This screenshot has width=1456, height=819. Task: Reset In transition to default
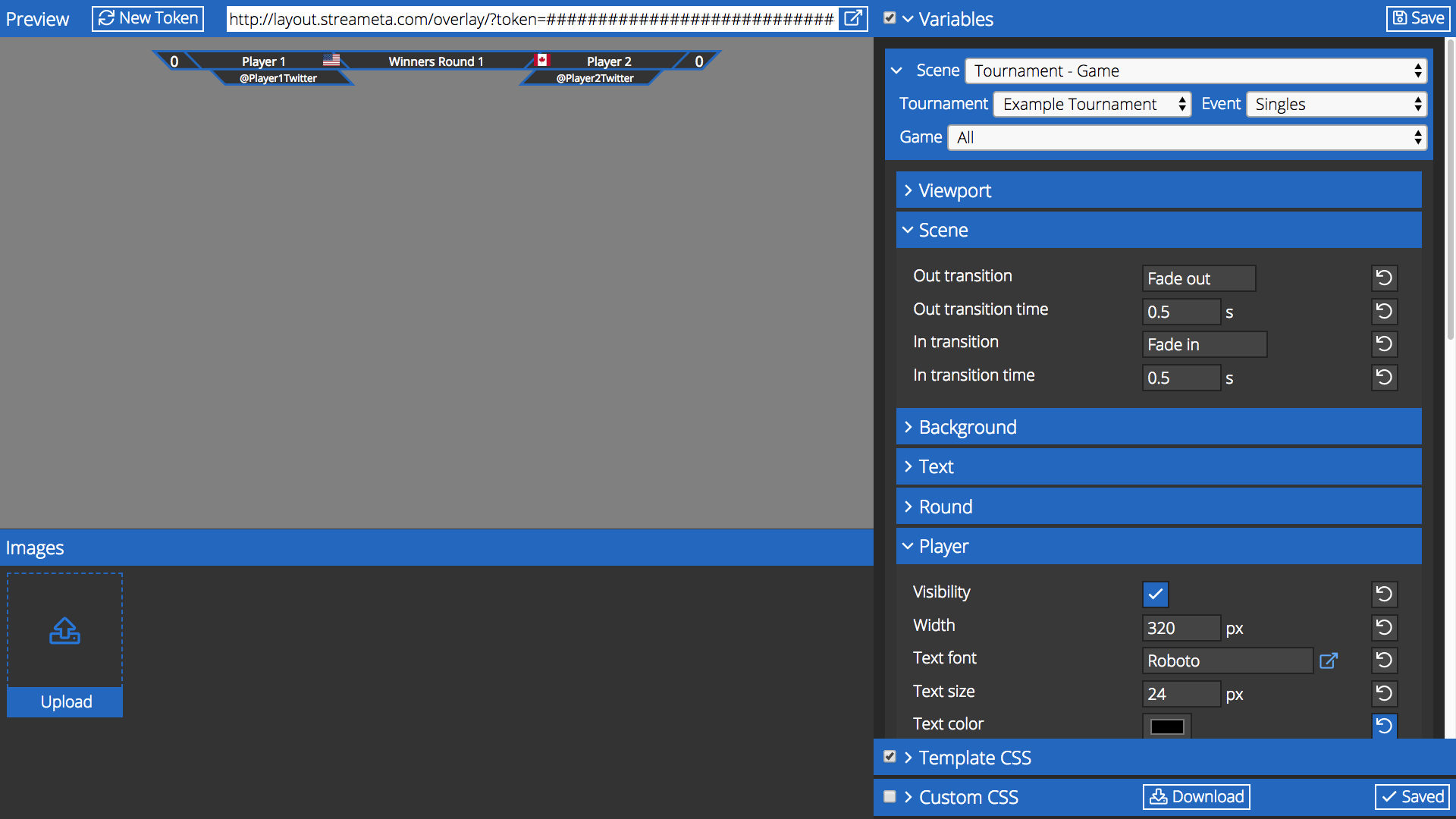point(1384,344)
